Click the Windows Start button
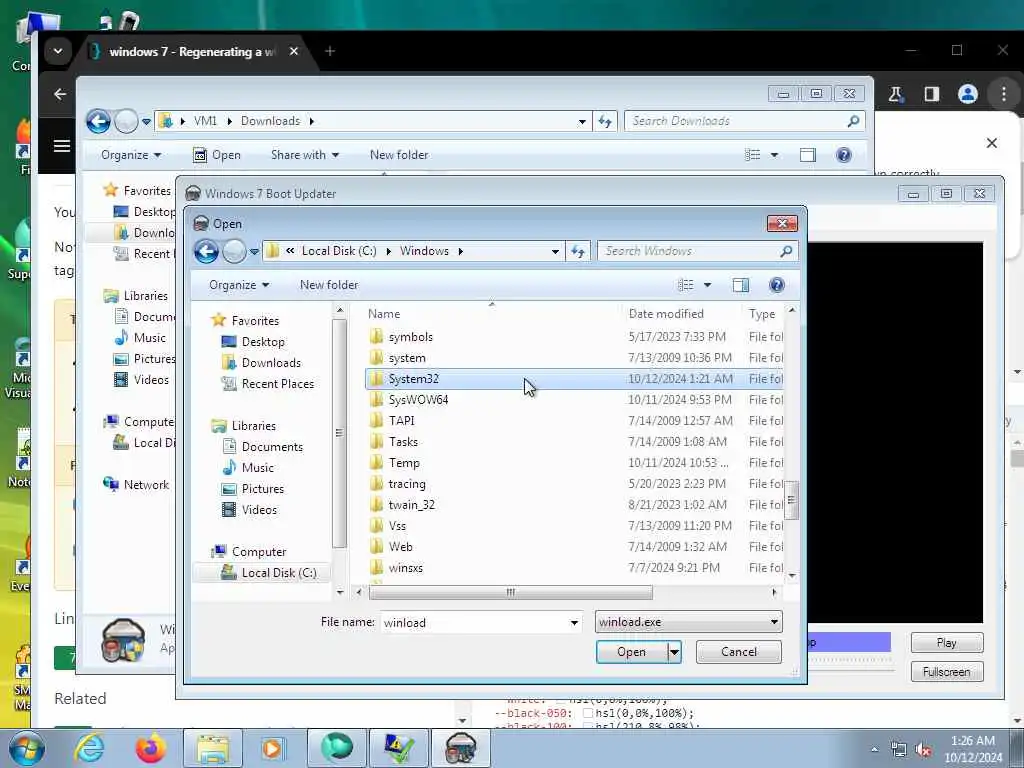The image size is (1024, 768). tap(25, 748)
